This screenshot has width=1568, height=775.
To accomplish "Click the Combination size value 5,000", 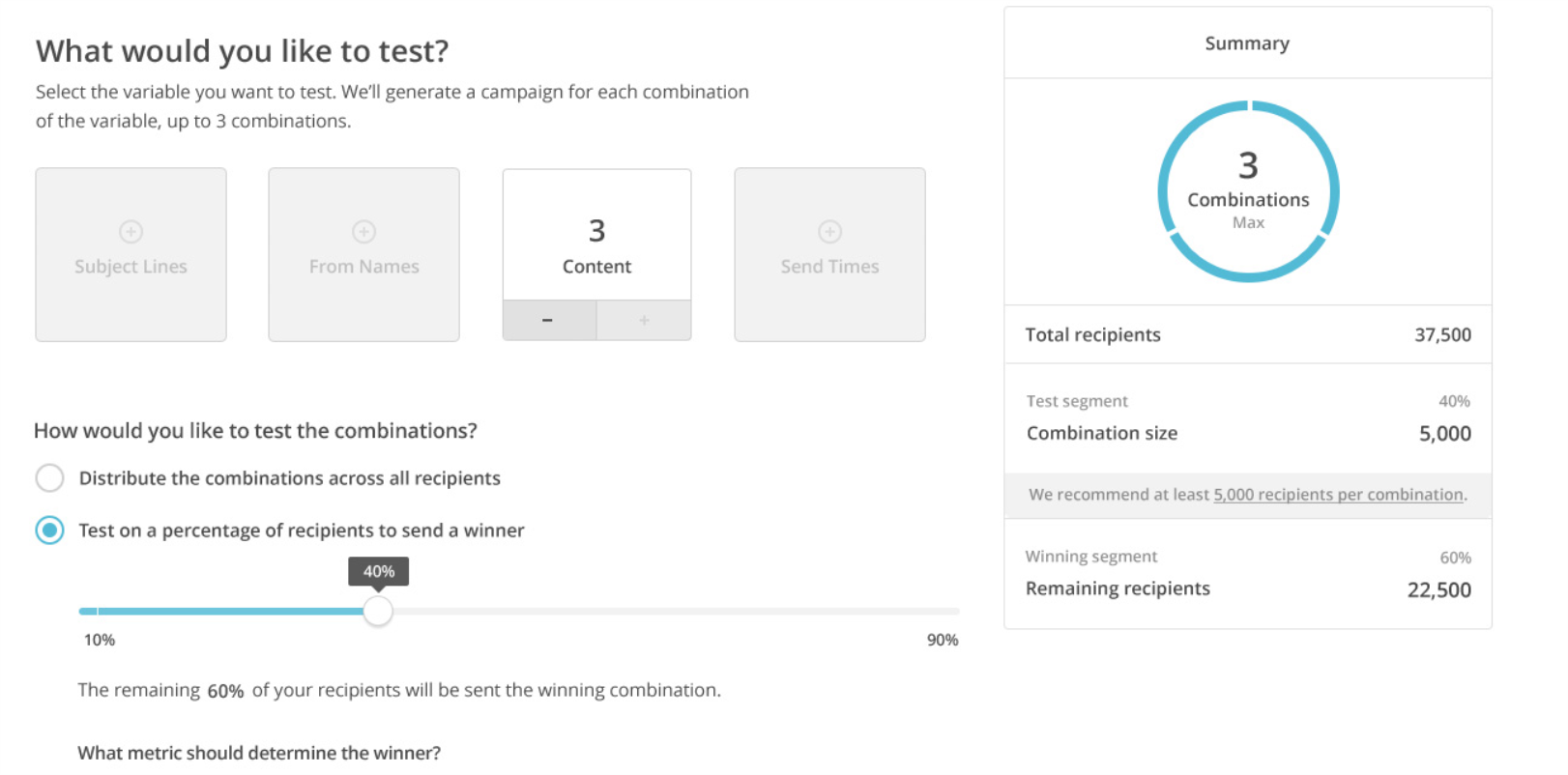I will [1444, 434].
